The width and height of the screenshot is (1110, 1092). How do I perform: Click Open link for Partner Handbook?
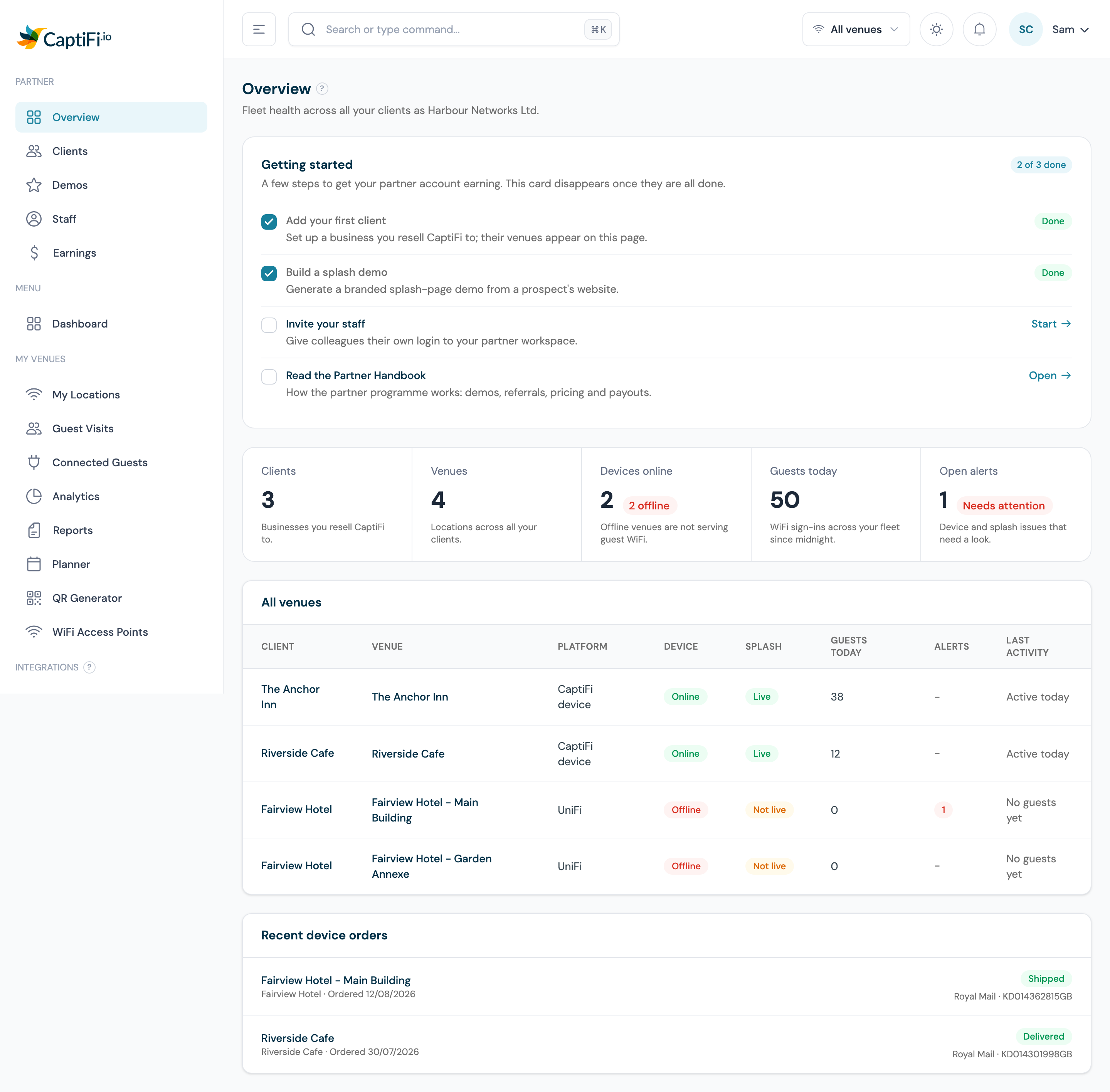click(1050, 375)
